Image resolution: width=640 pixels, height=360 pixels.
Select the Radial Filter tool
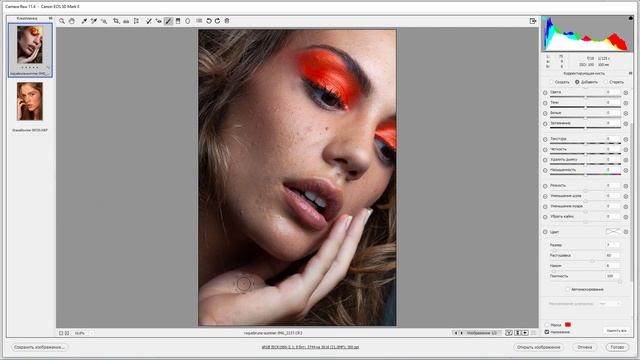pyautogui.click(x=188, y=21)
